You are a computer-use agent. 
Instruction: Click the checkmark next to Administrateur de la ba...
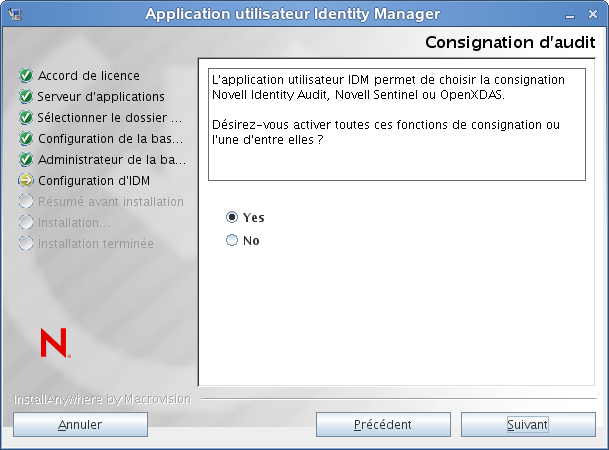coord(26,160)
